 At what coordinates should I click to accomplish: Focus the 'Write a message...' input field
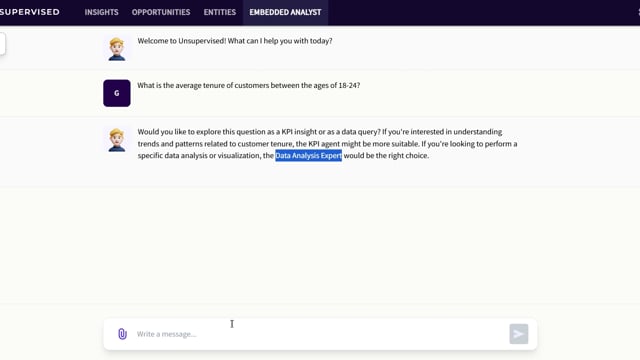coord(320,334)
